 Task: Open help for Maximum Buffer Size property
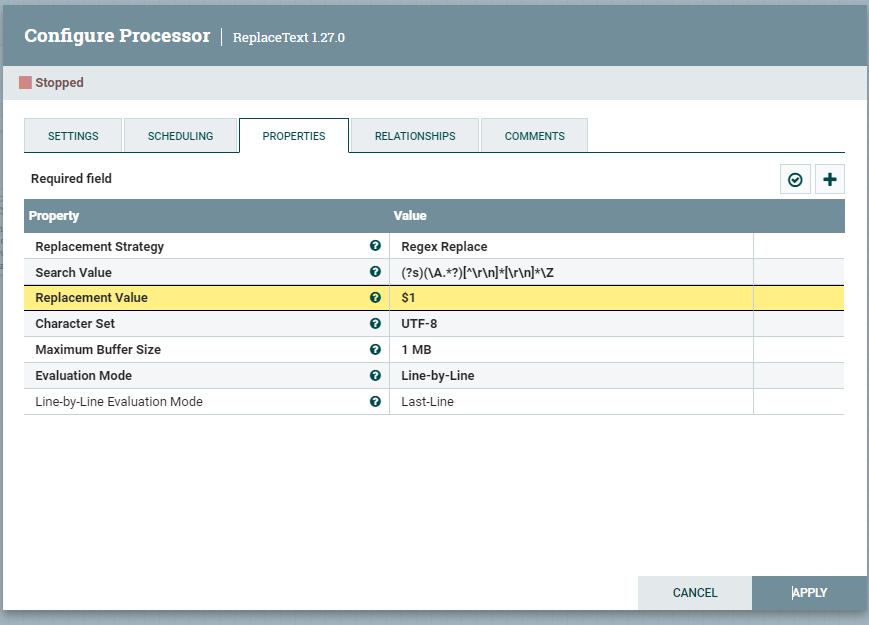[x=375, y=350]
